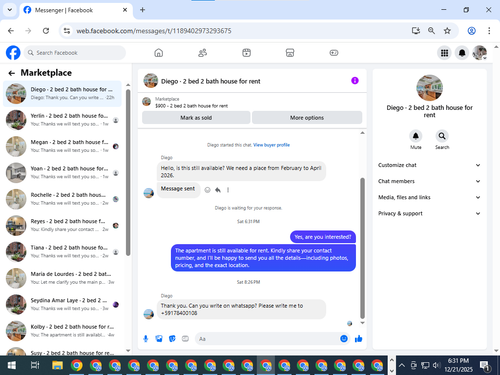Screen dimensions: 500x375
Task: Open Rochelle conversation in list
Action: click(62, 199)
